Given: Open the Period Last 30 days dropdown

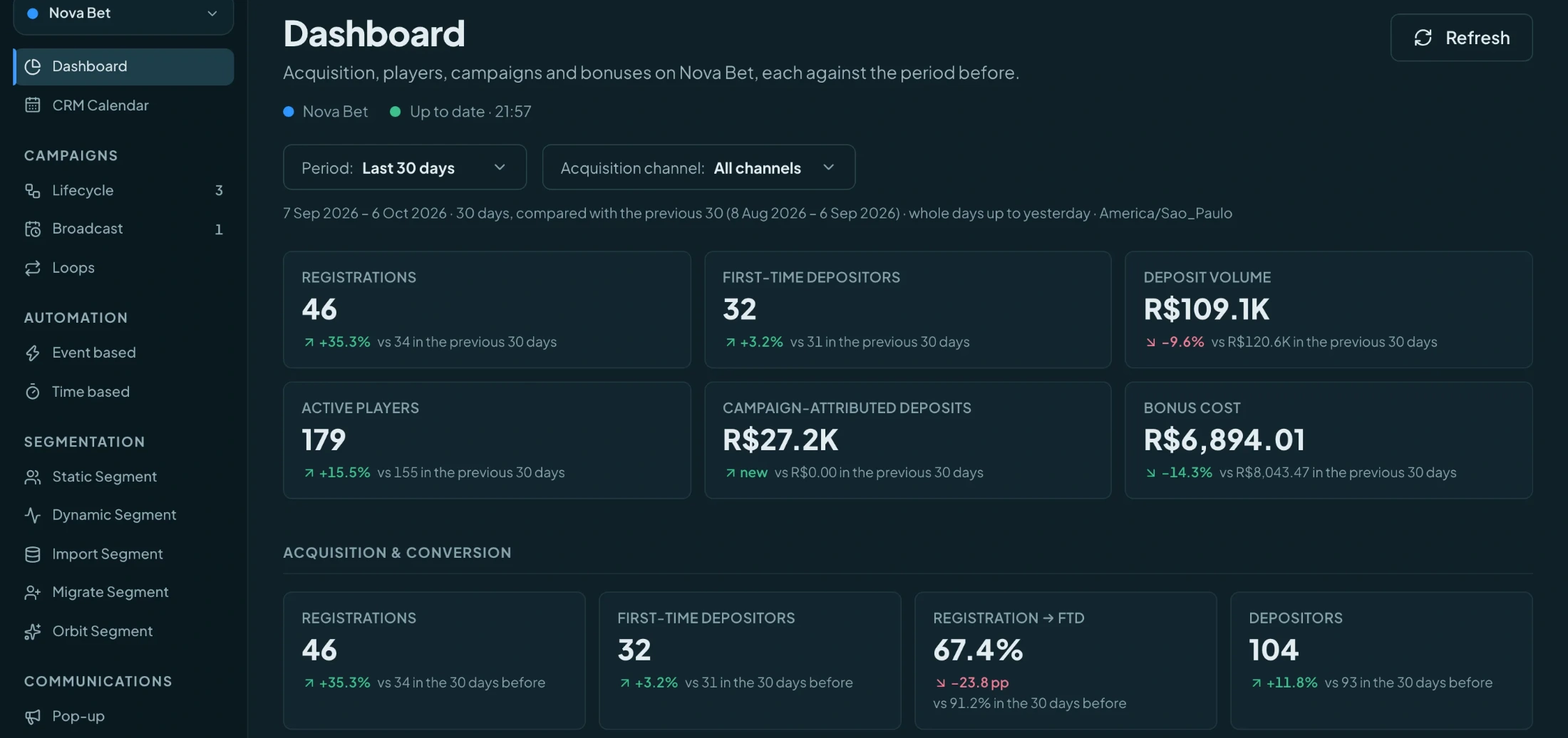Looking at the screenshot, I should click(x=405, y=167).
